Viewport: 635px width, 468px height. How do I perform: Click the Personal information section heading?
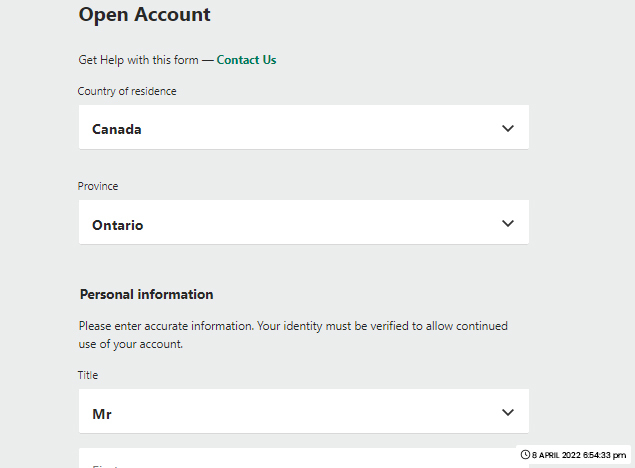click(x=146, y=294)
